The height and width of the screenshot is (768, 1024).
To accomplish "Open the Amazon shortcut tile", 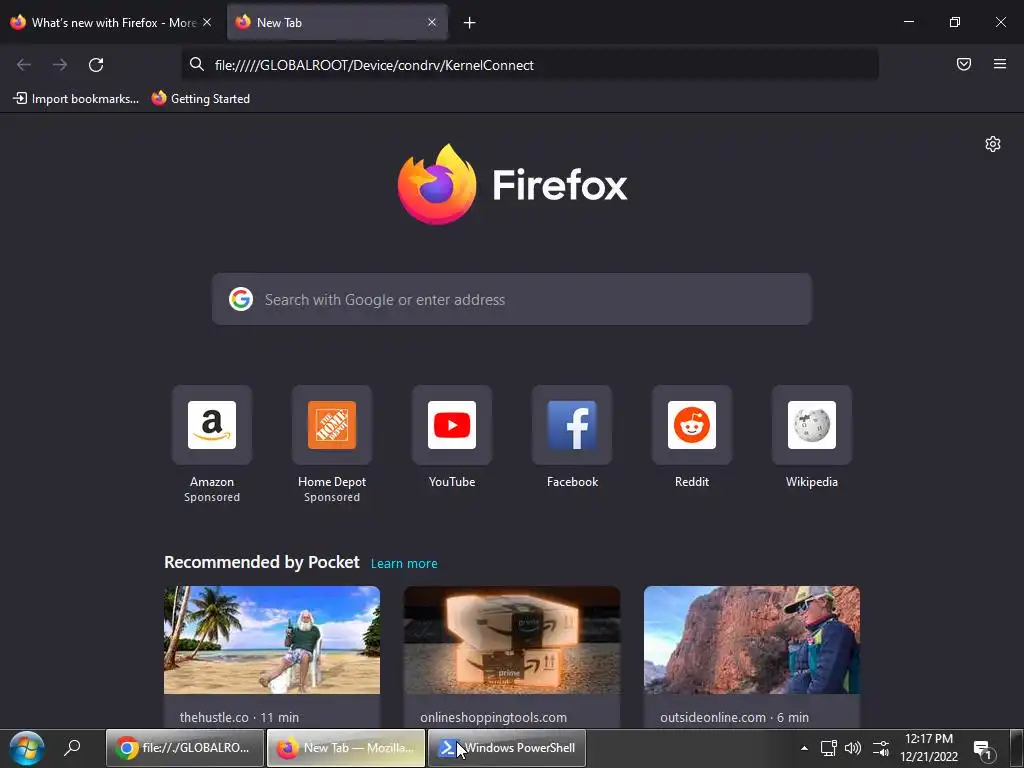I will pyautogui.click(x=212, y=425).
